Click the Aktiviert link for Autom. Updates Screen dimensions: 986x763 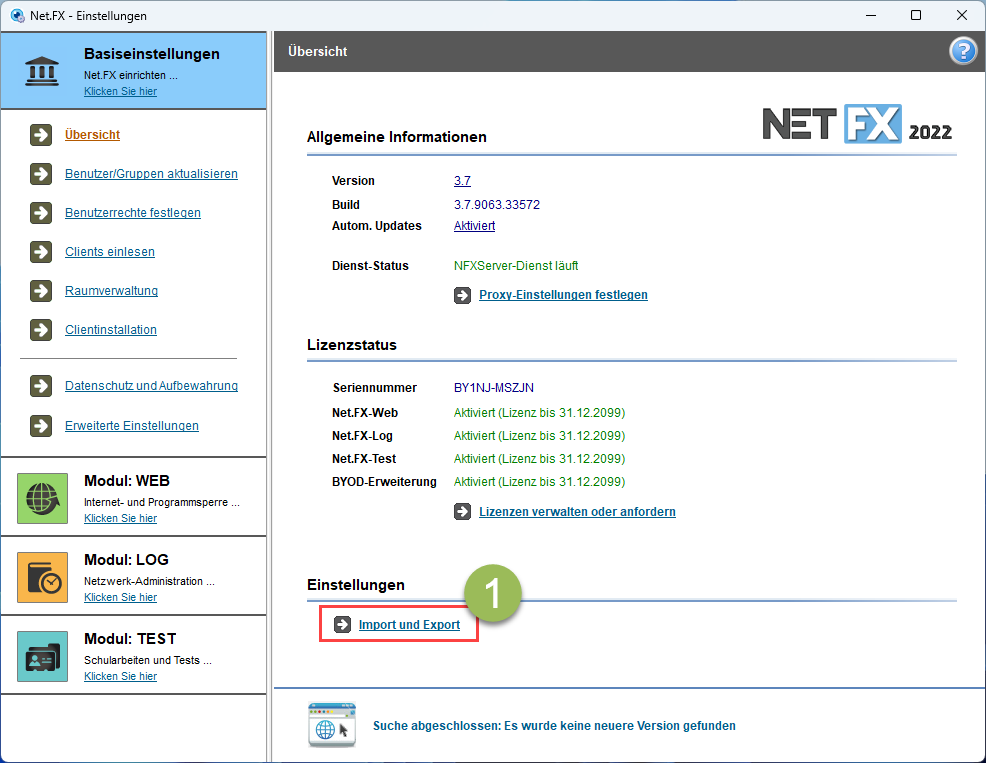click(474, 226)
